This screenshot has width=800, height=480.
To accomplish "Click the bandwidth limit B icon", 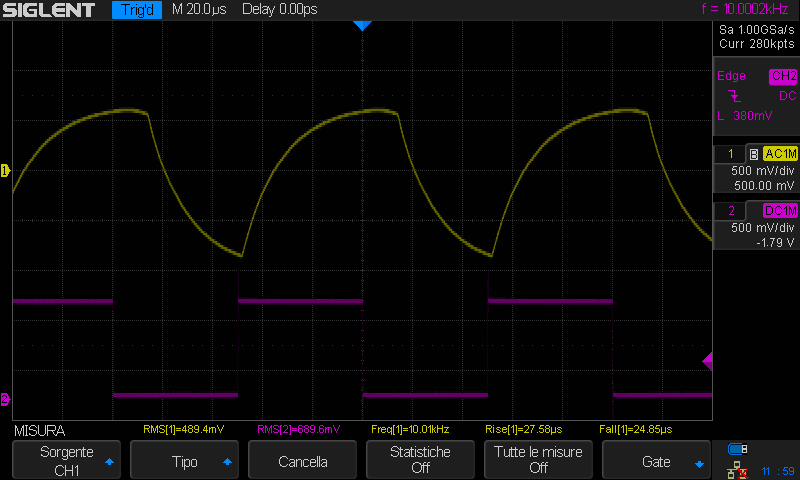I will (754, 154).
